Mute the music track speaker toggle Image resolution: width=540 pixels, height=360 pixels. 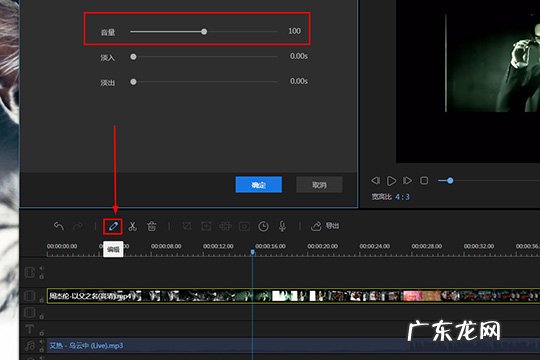[41, 342]
